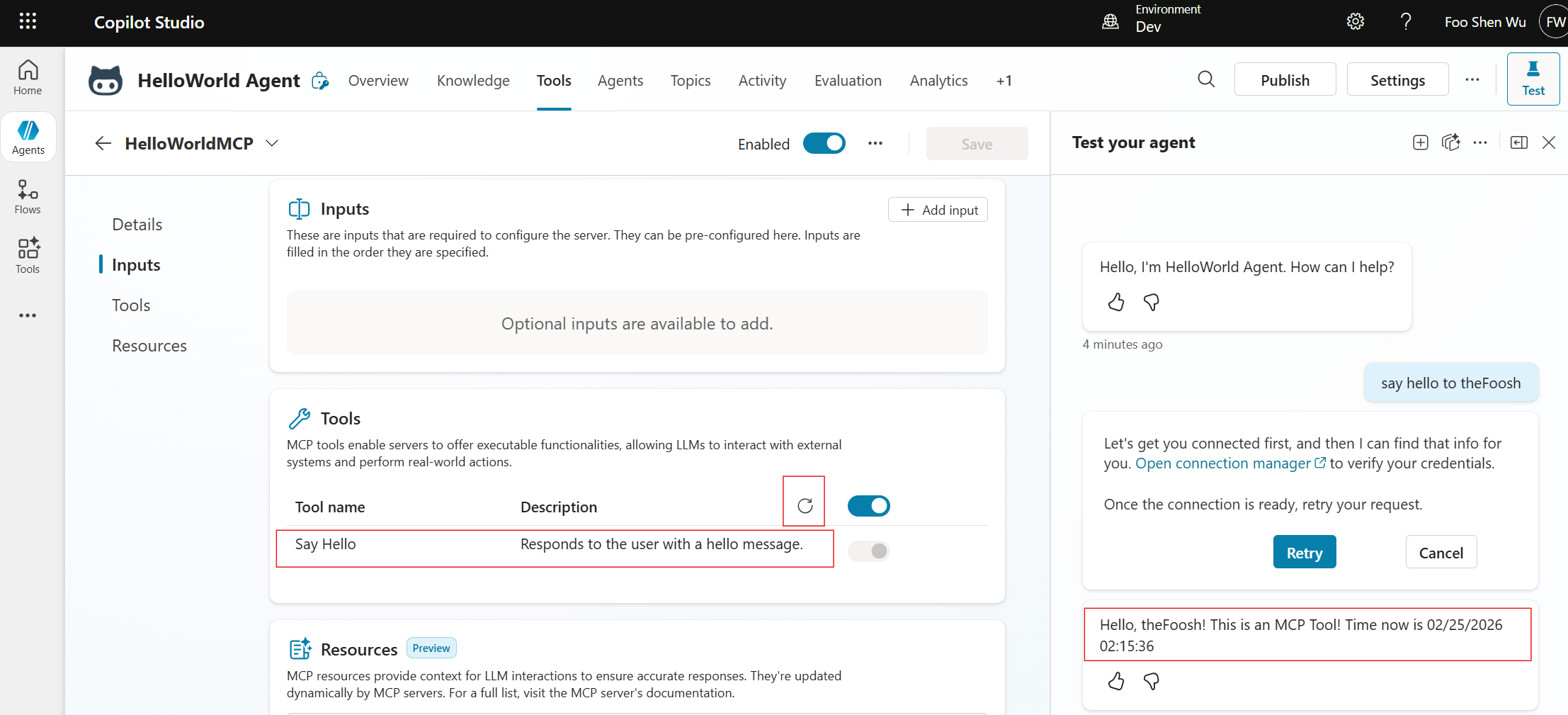Viewport: 1568px width, 715px height.
Task: Open more options next to Settings button
Action: click(x=1472, y=79)
